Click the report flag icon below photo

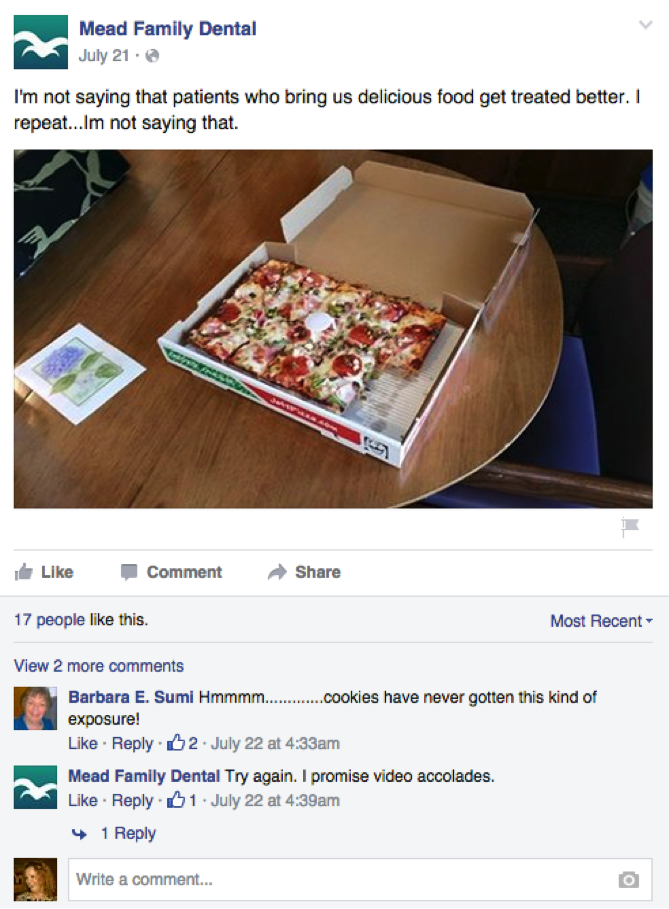[x=630, y=526]
